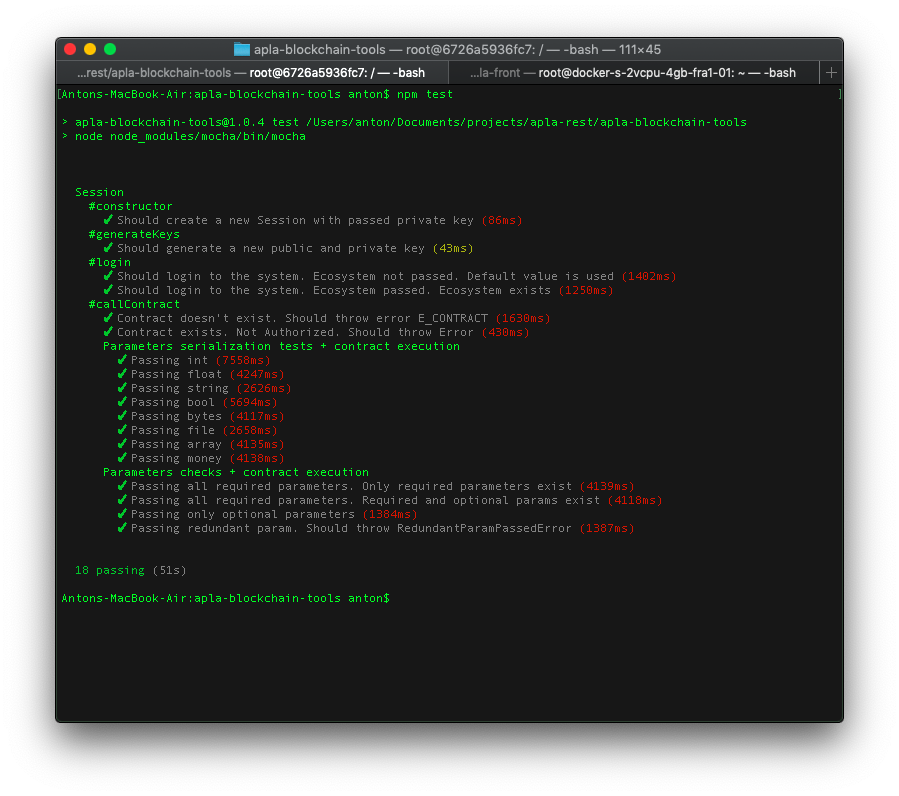This screenshot has height=796, width=899.
Task: Click the 'node node_modules/mocha/bin/mocha' line
Action: 183,136
